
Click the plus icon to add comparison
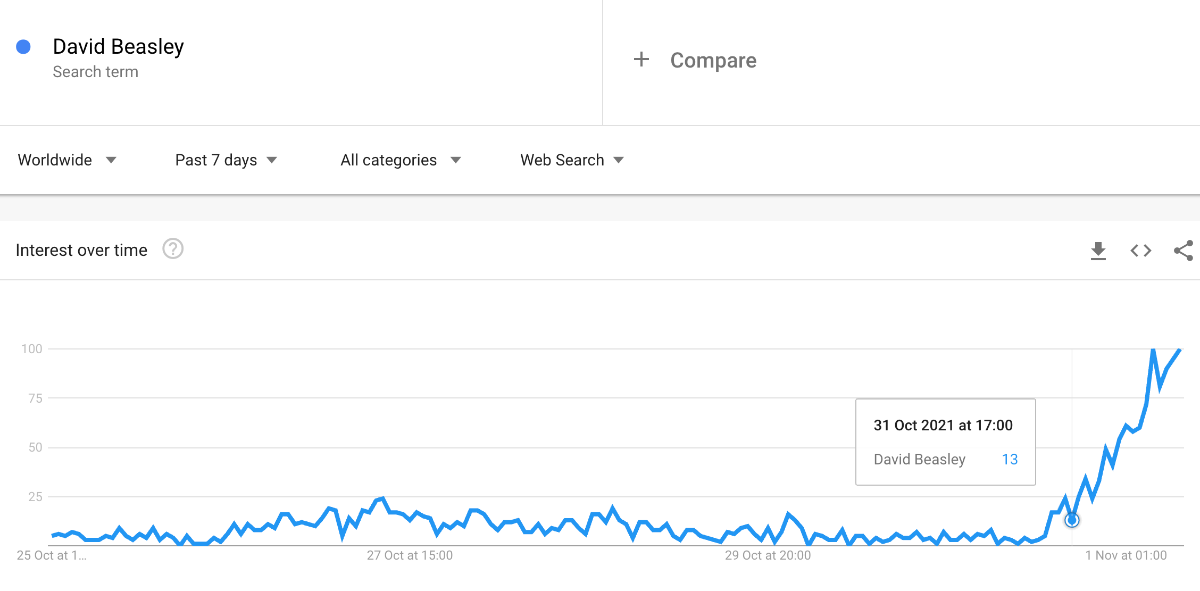pos(641,60)
